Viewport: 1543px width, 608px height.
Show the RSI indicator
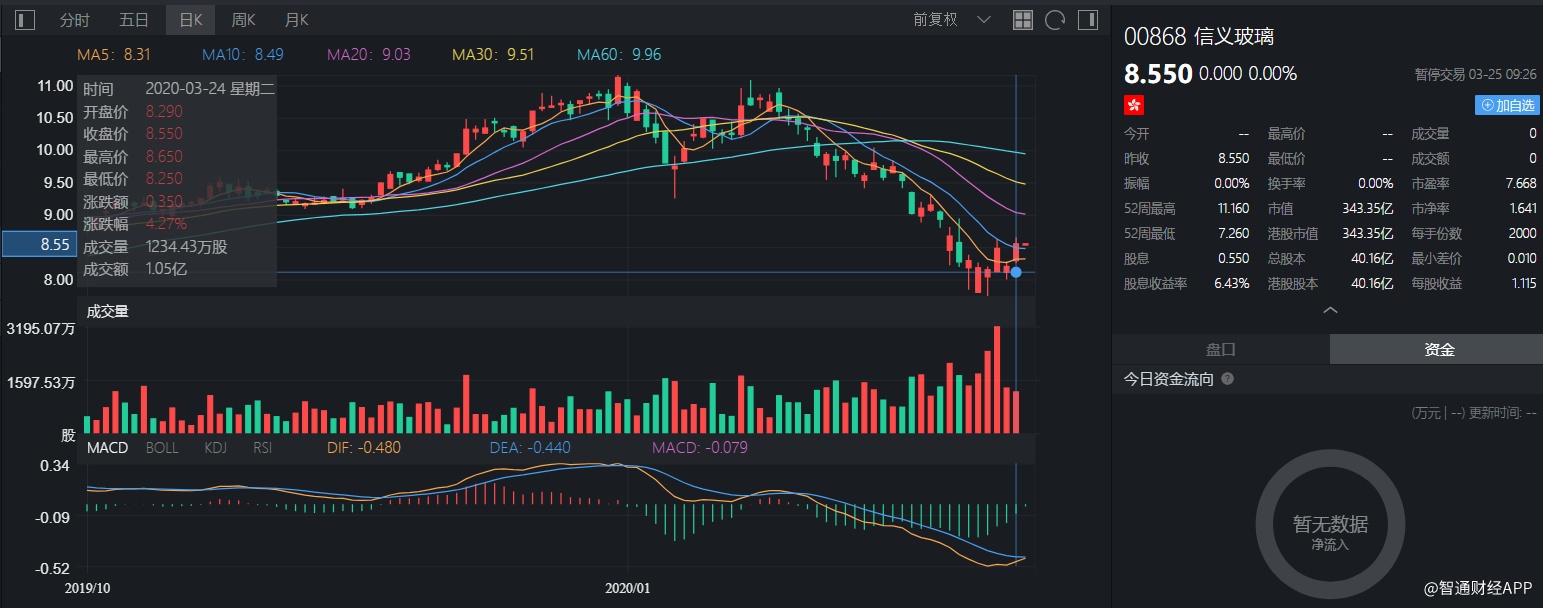pos(262,447)
